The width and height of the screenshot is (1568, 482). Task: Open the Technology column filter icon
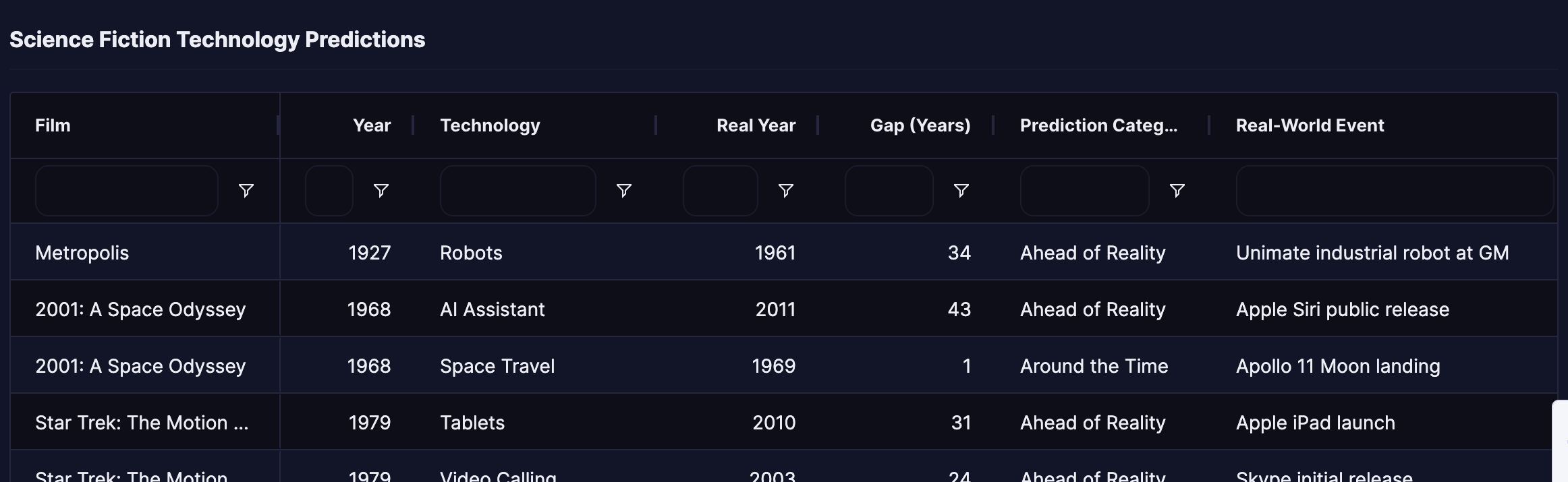coord(624,191)
